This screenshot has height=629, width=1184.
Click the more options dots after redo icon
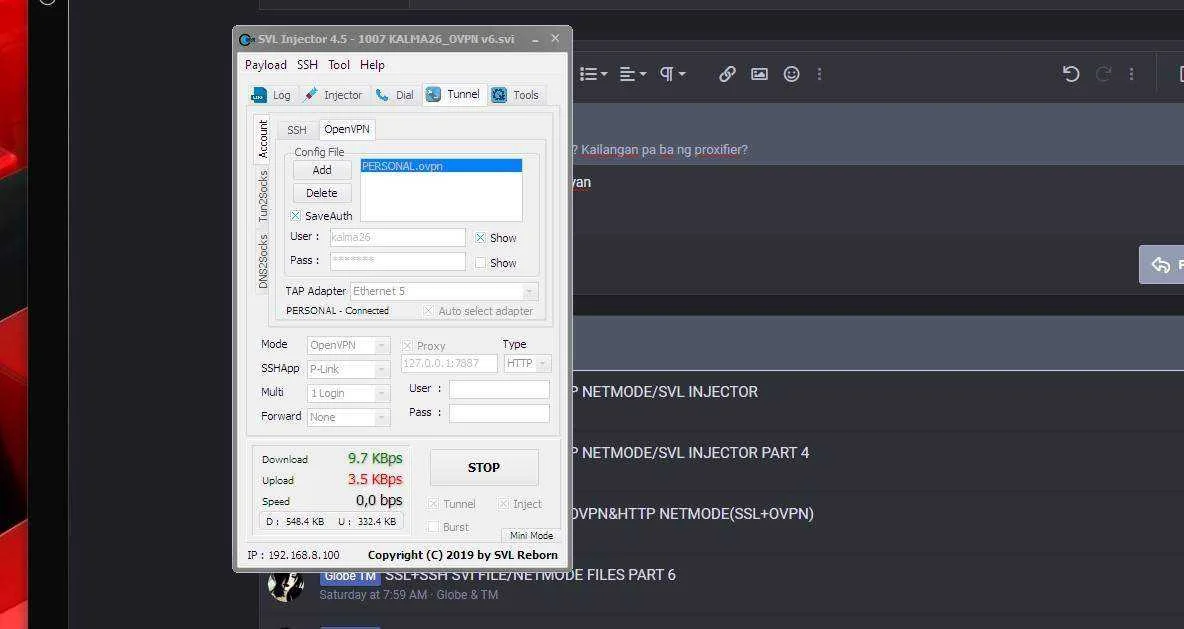[x=1131, y=74]
